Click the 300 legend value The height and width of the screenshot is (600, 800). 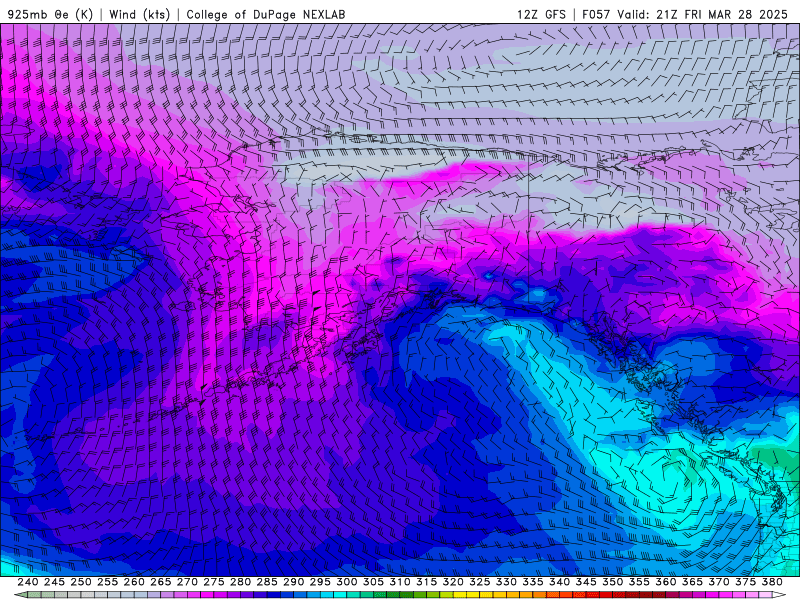click(346, 582)
